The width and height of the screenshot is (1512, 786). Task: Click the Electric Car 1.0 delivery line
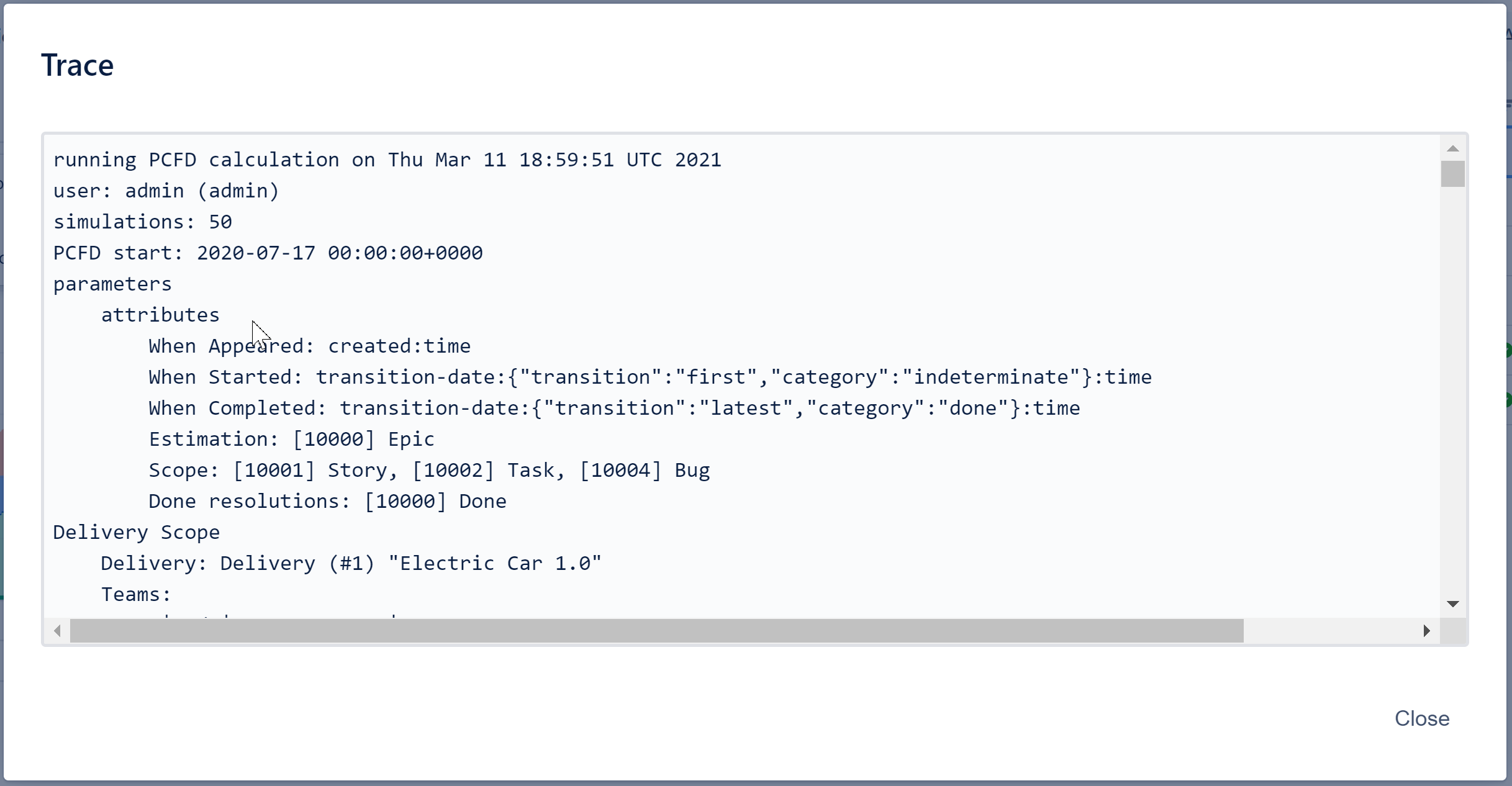click(x=350, y=563)
